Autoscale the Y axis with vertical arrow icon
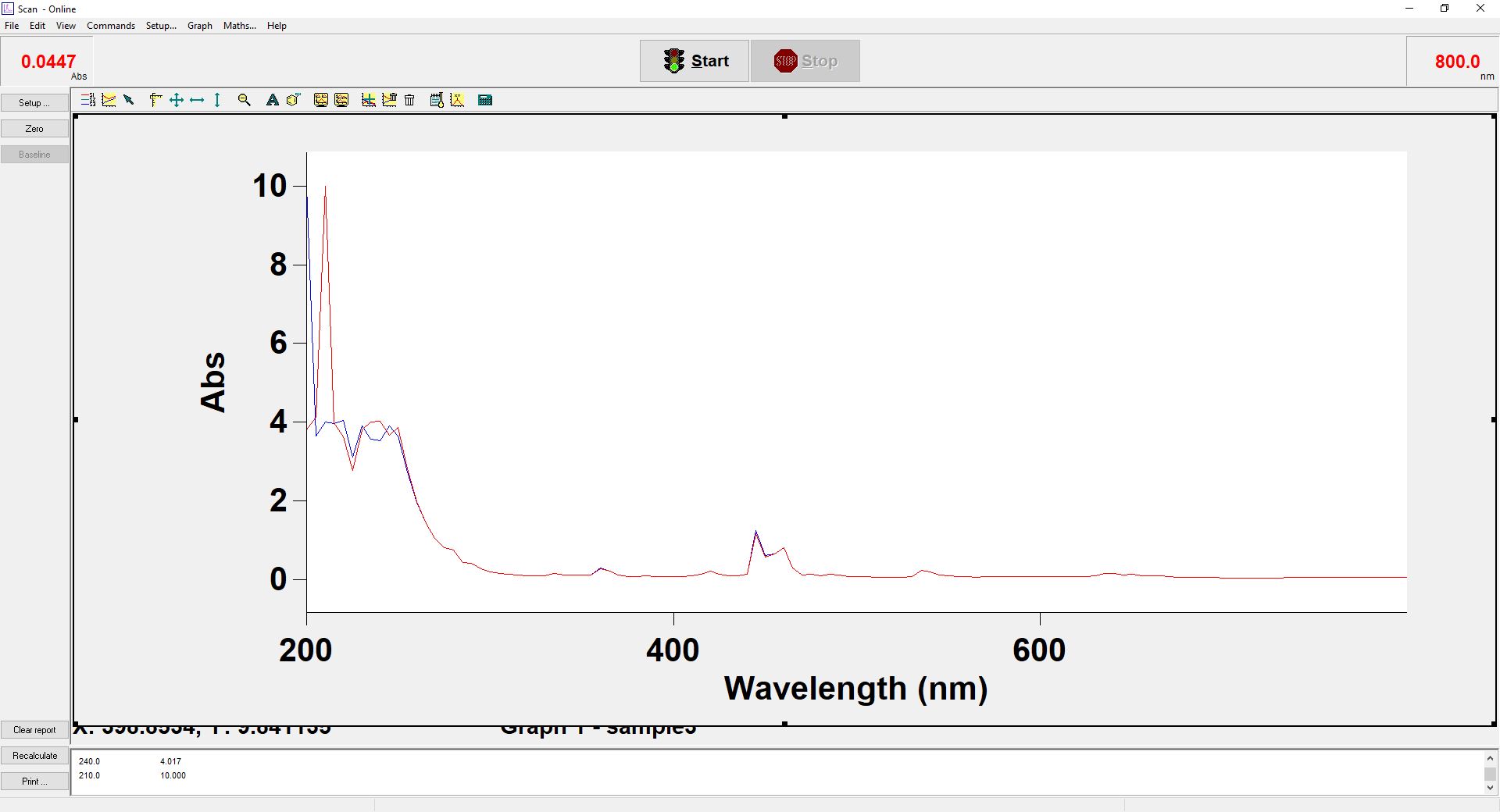 (x=218, y=100)
